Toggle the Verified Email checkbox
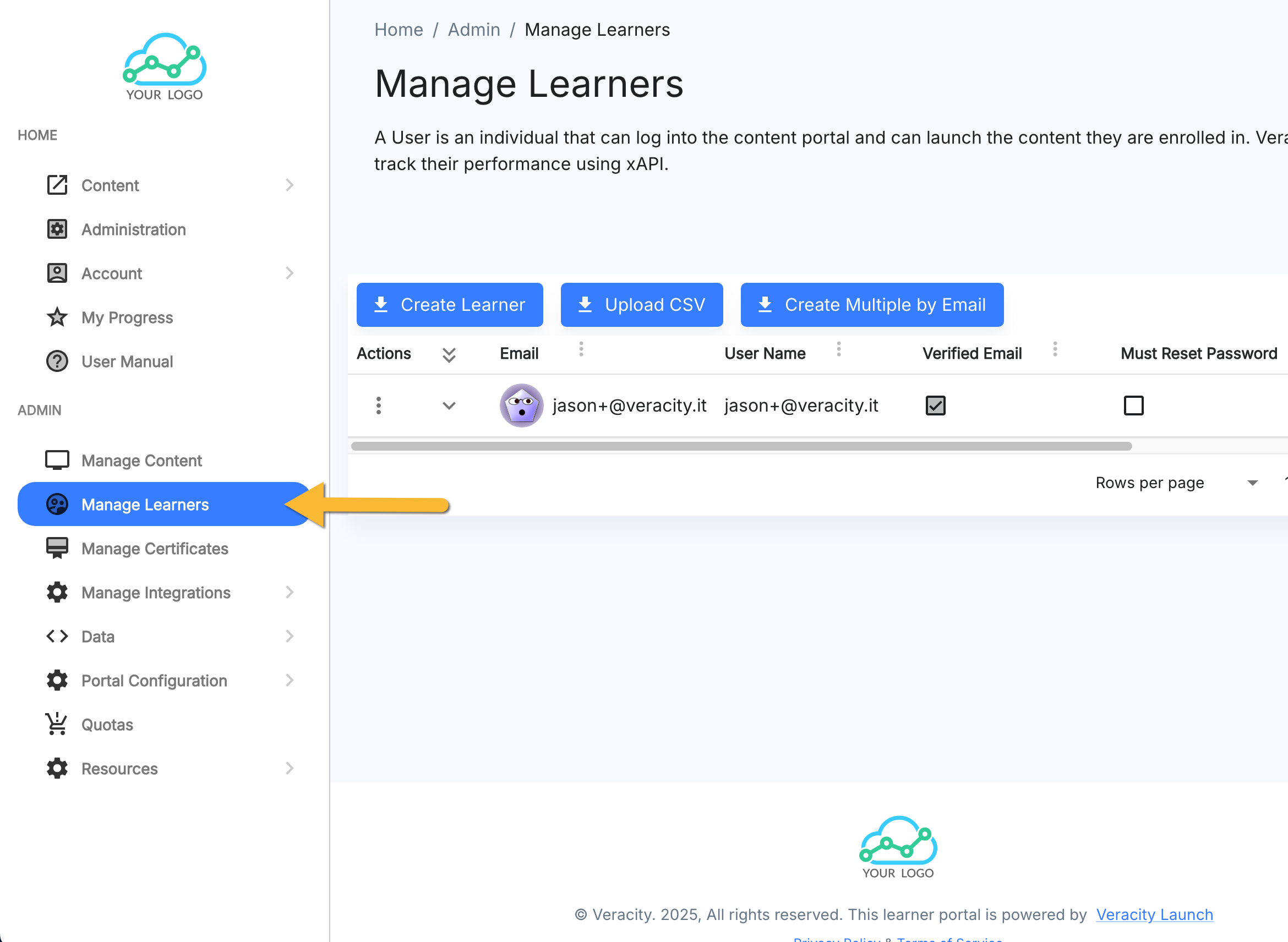The image size is (1288, 942). 936,406
